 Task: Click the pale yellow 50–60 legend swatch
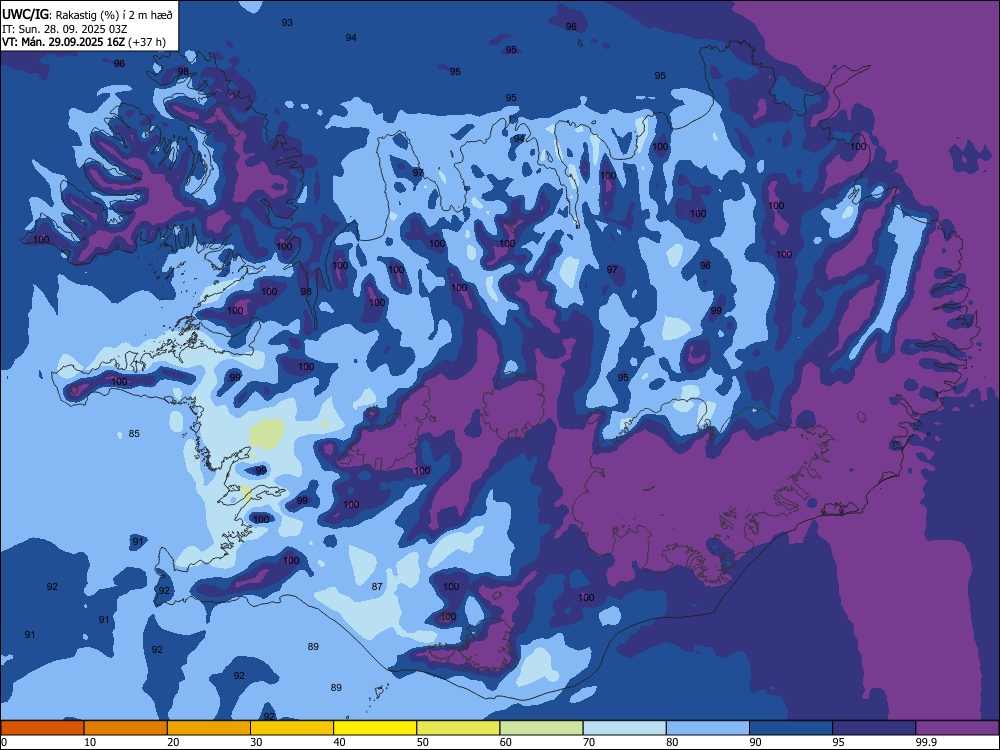click(458, 728)
